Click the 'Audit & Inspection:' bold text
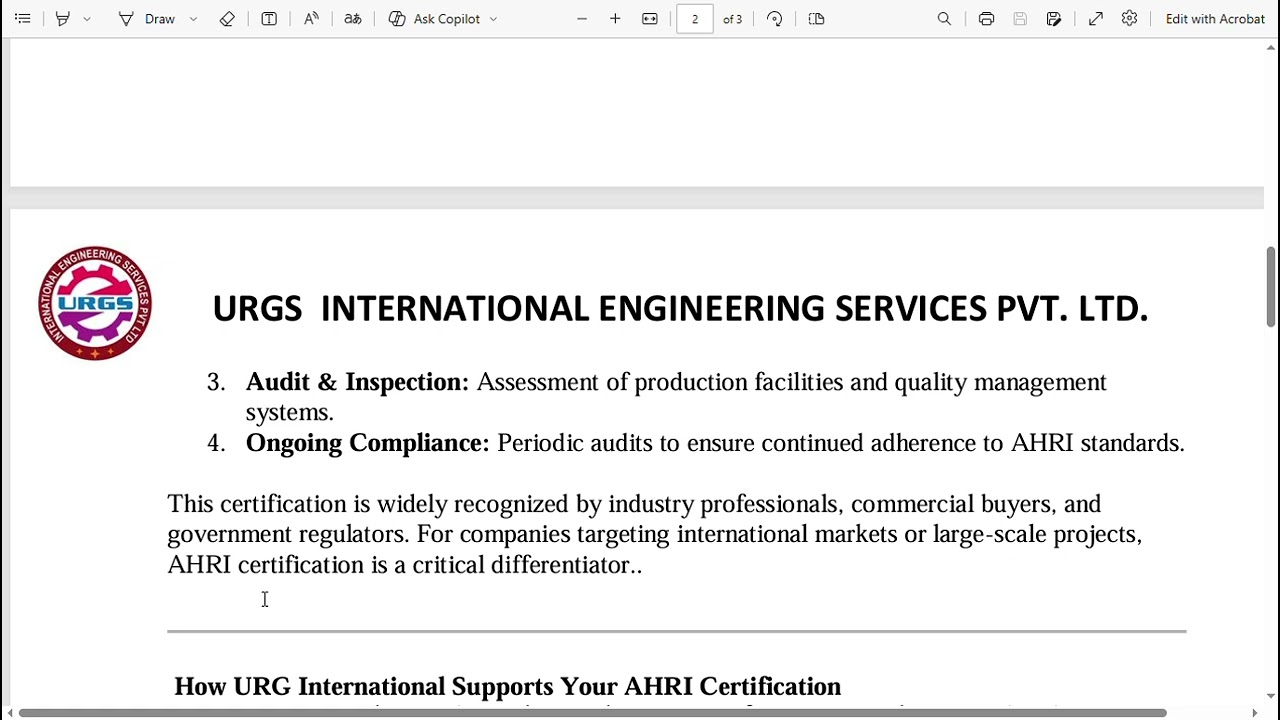 coord(357,382)
